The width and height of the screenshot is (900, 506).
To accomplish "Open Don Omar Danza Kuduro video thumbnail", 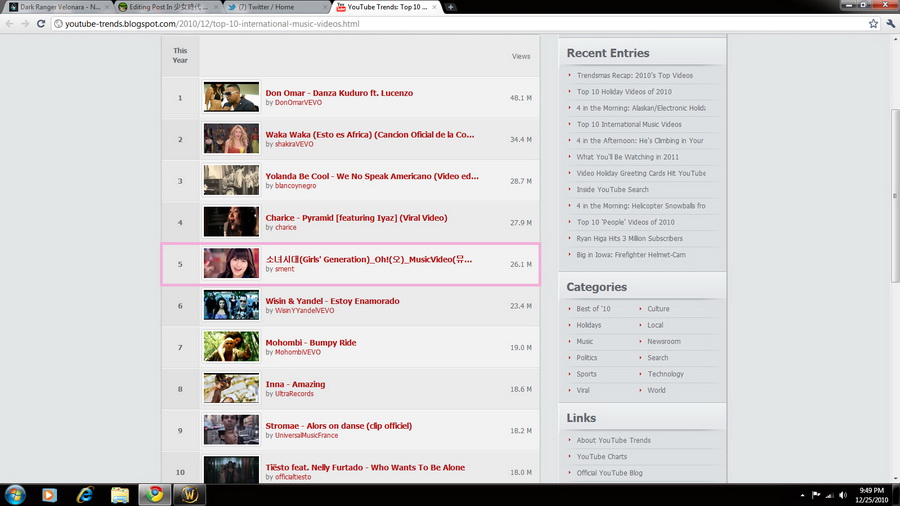I will tap(231, 96).
